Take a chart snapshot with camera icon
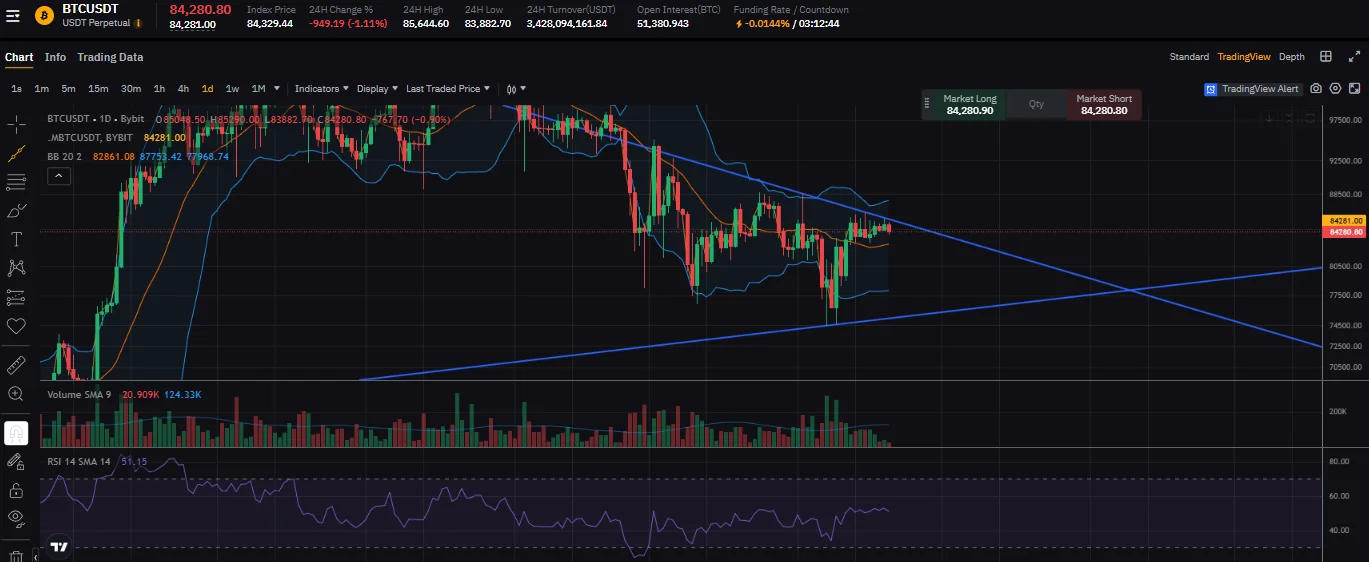This screenshot has width=1369, height=562. (x=1316, y=89)
